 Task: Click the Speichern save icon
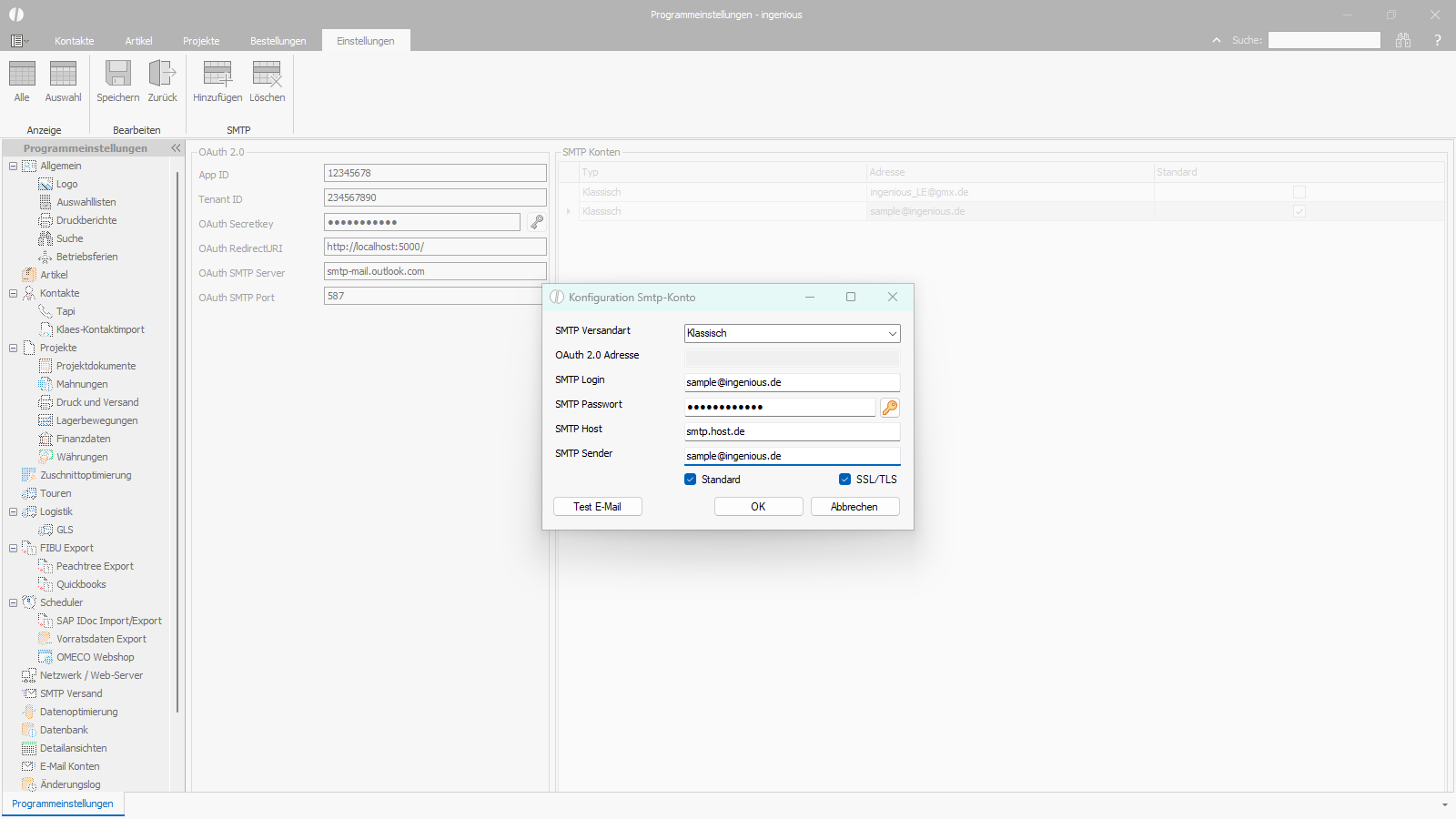click(x=117, y=75)
